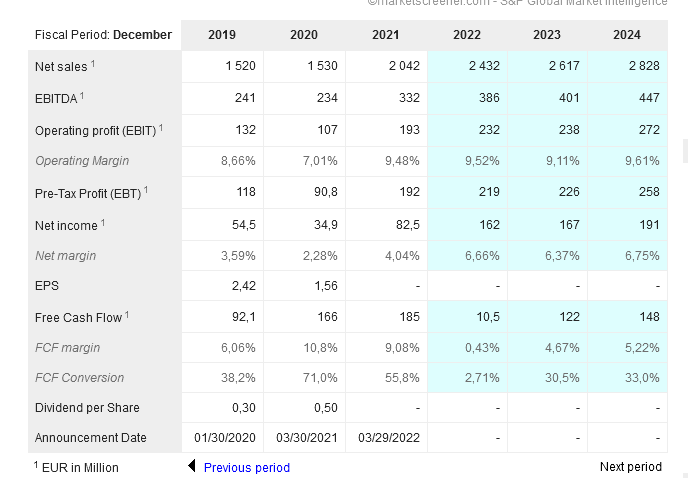
Task: Click the EBIT value 107
Action: (327, 129)
